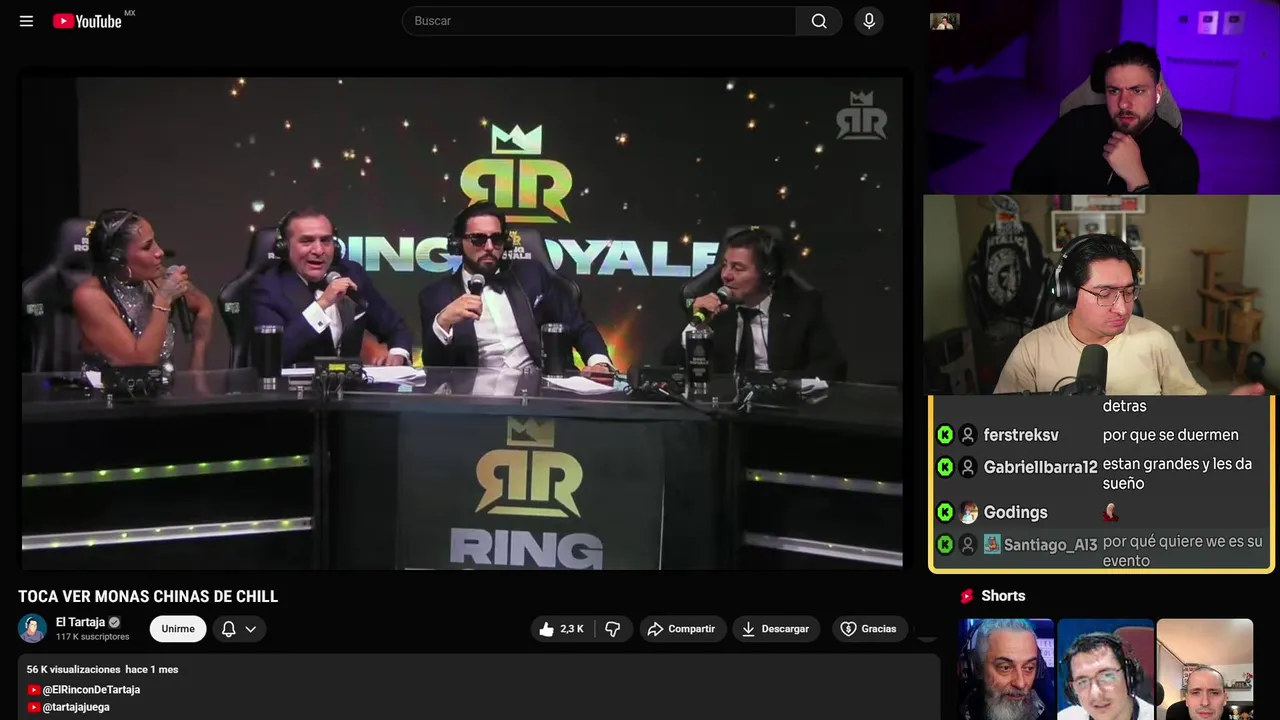Open Short with man in headphones and glasses
Screen dimensions: 1280x720
1105,669
